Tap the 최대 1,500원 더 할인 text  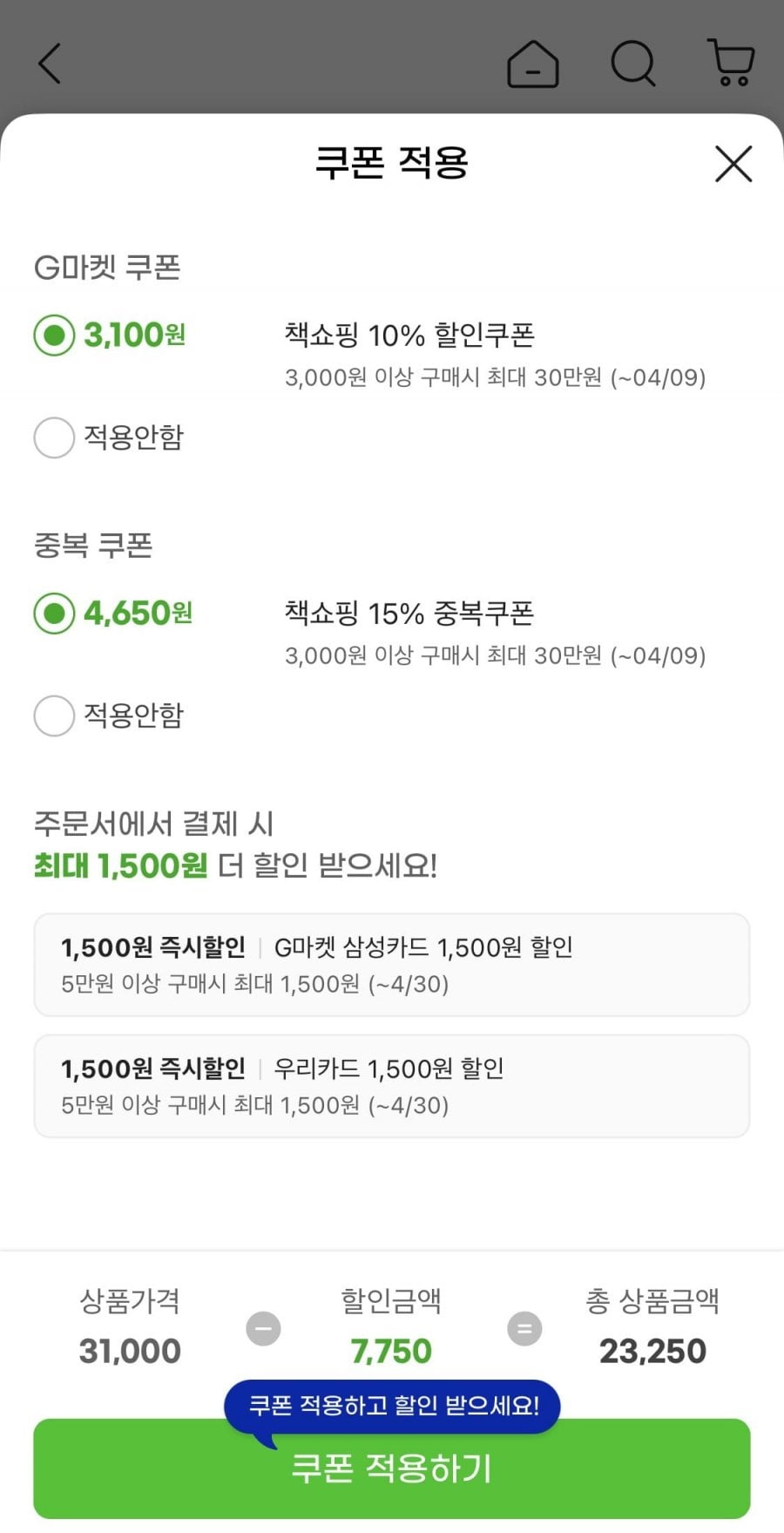pyautogui.click(x=235, y=865)
